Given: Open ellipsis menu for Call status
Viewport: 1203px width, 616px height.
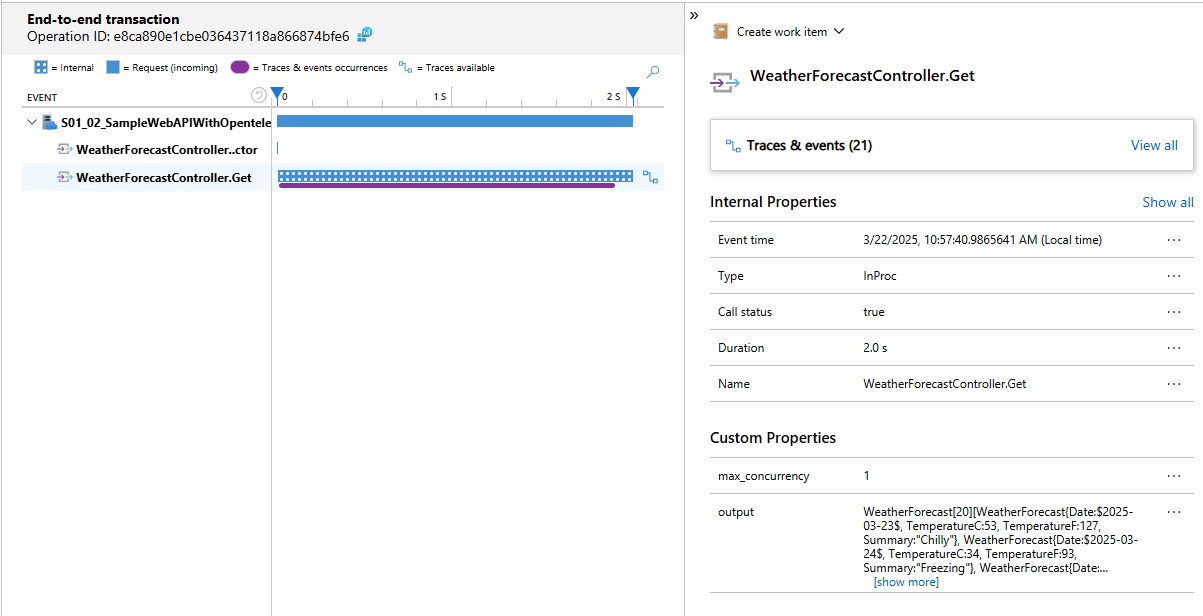Looking at the screenshot, I should point(1174,312).
